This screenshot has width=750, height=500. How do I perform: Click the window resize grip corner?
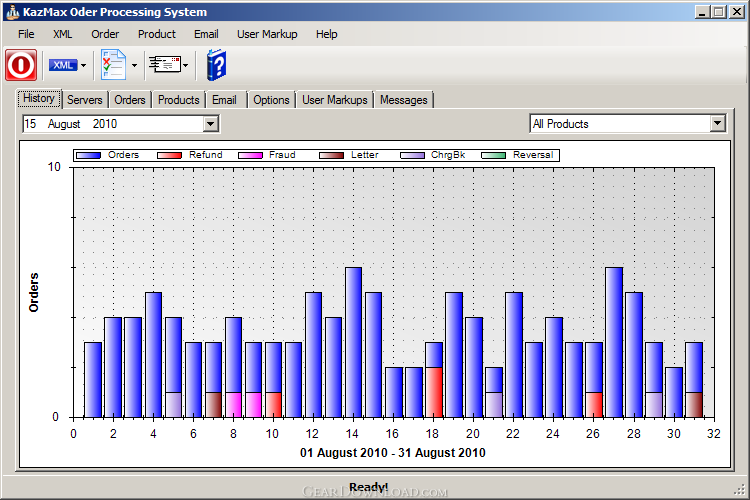pyautogui.click(x=740, y=489)
